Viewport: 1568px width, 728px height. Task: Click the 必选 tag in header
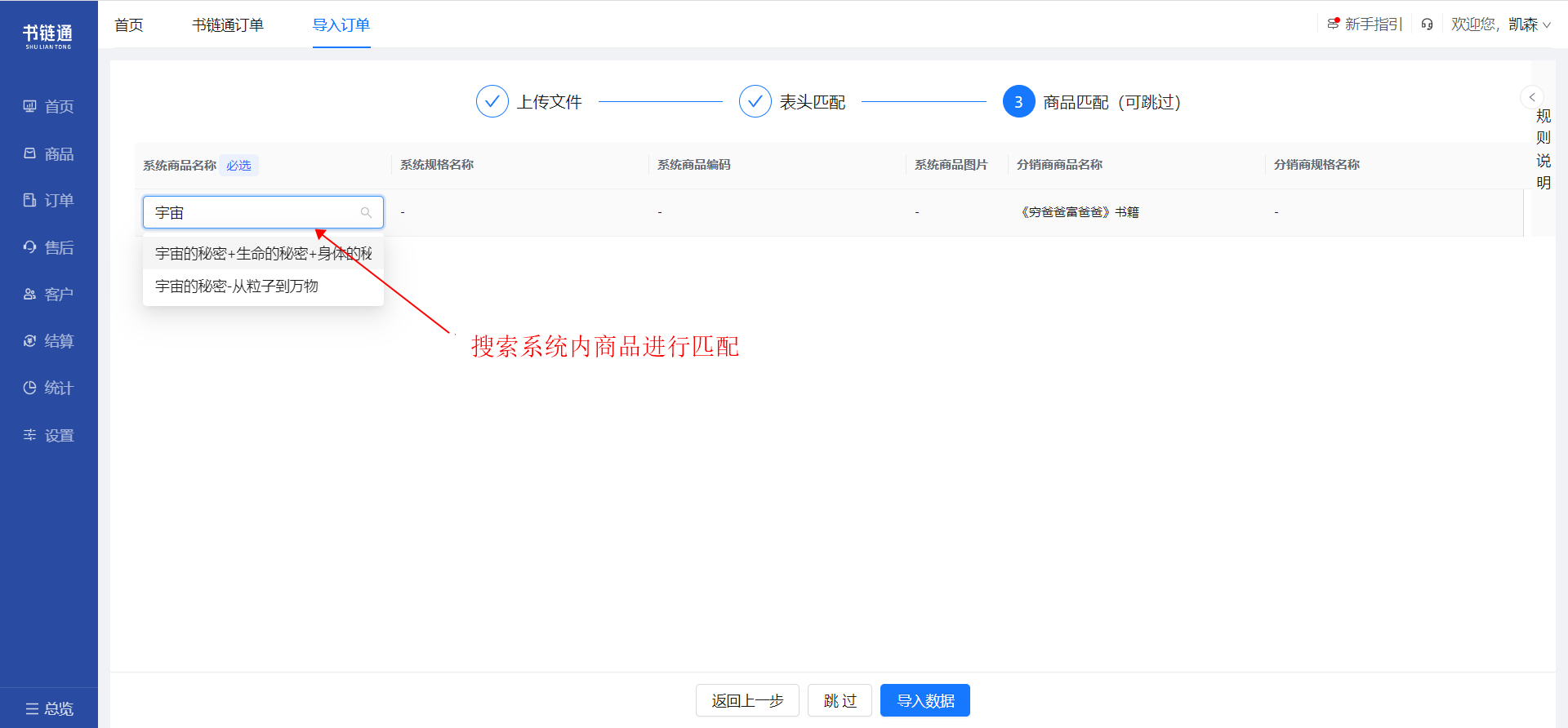click(238, 166)
